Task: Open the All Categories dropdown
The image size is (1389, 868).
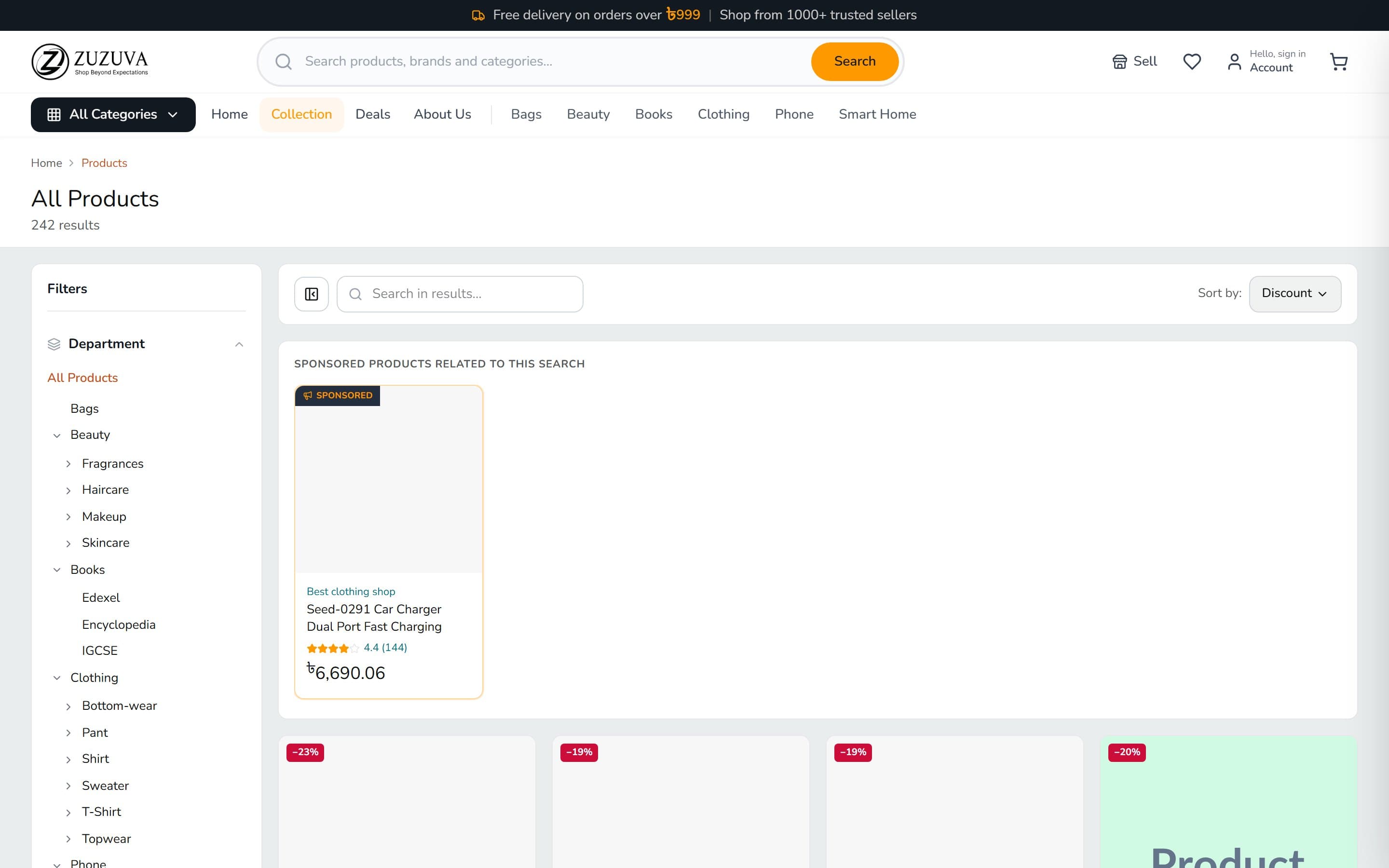Action: tap(113, 114)
